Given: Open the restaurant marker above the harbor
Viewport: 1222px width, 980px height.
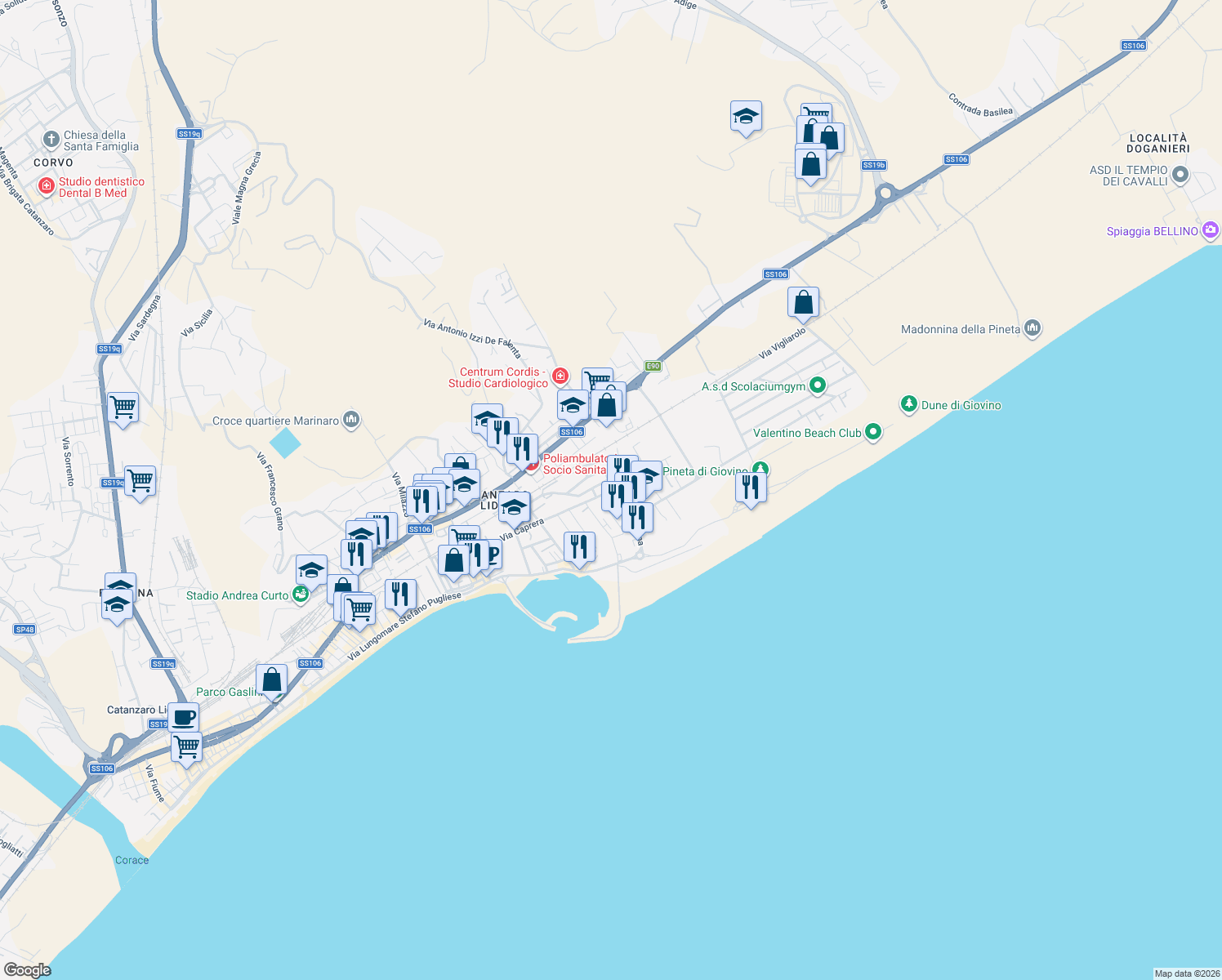Looking at the screenshot, I should 579,548.
